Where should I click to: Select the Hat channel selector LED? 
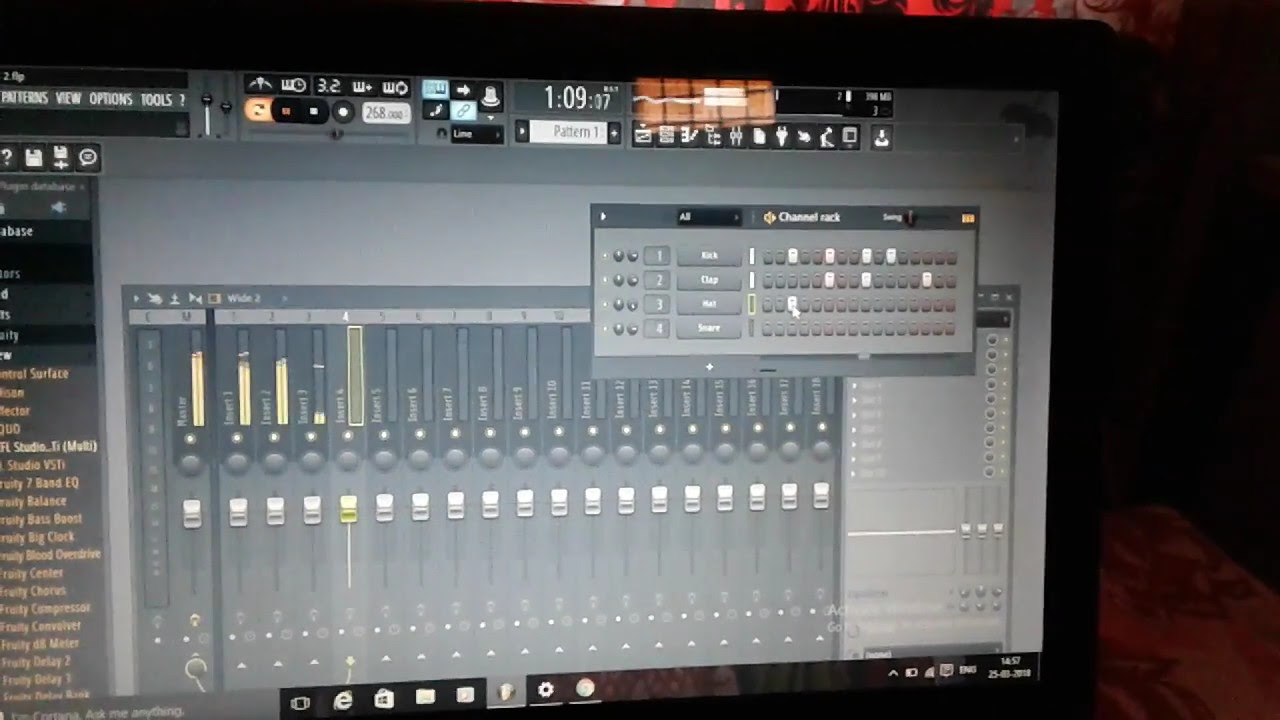[x=752, y=304]
